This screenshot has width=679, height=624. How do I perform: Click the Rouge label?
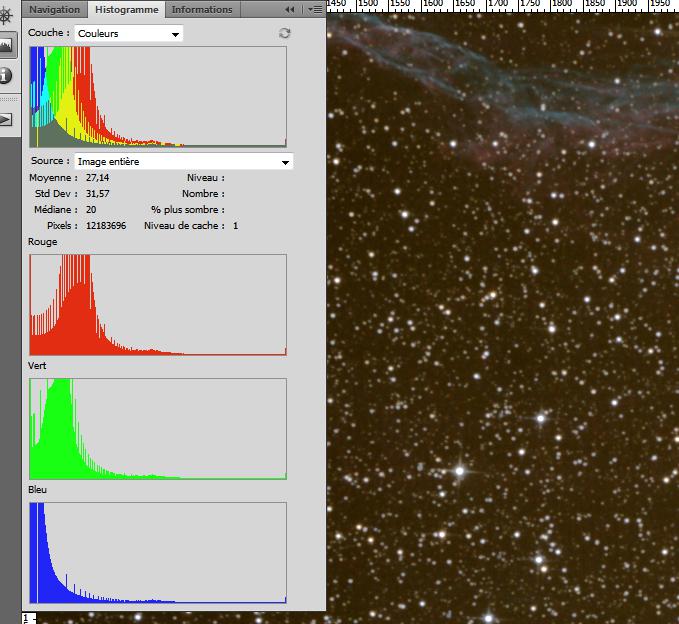(42, 242)
